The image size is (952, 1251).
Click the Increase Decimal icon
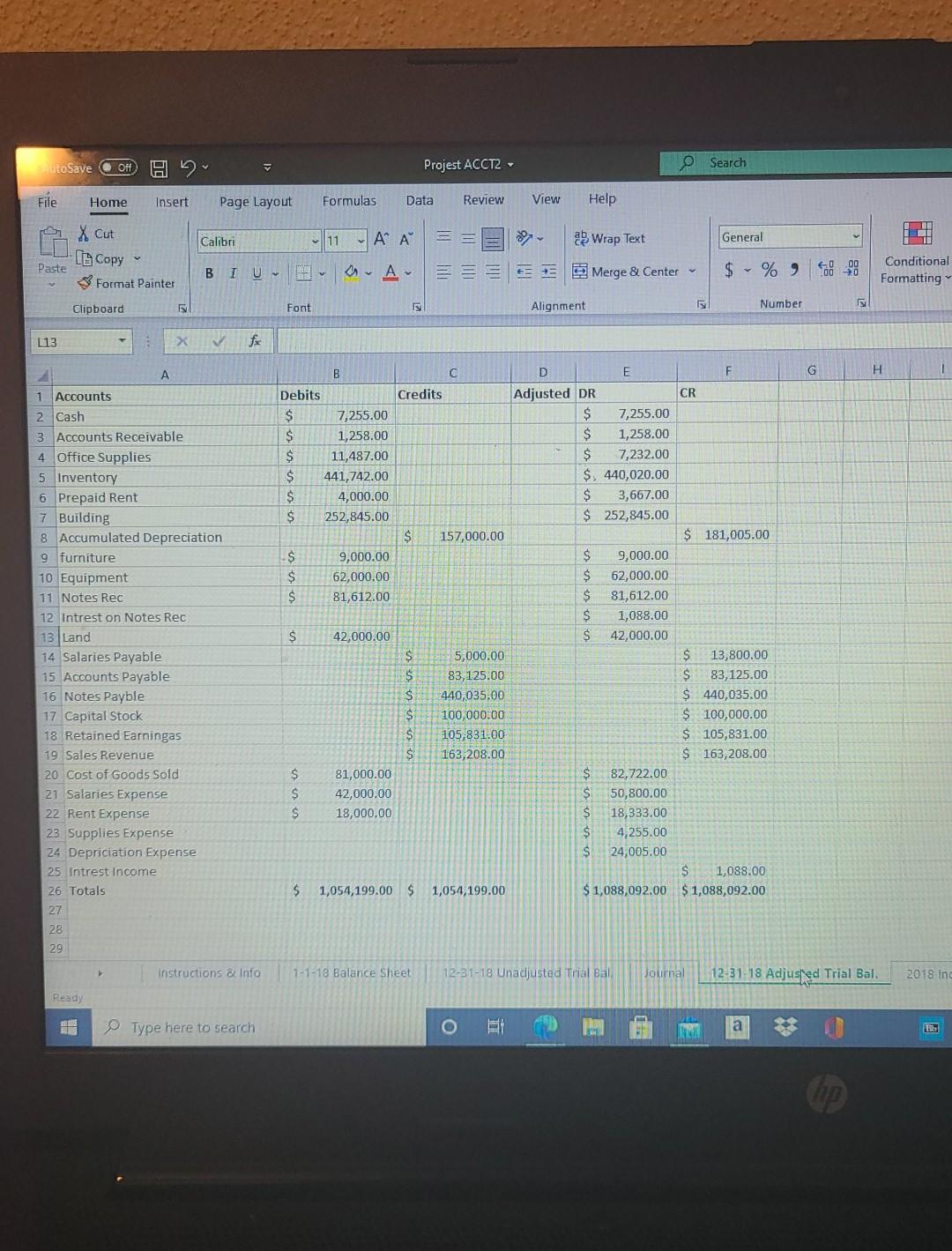[x=825, y=270]
